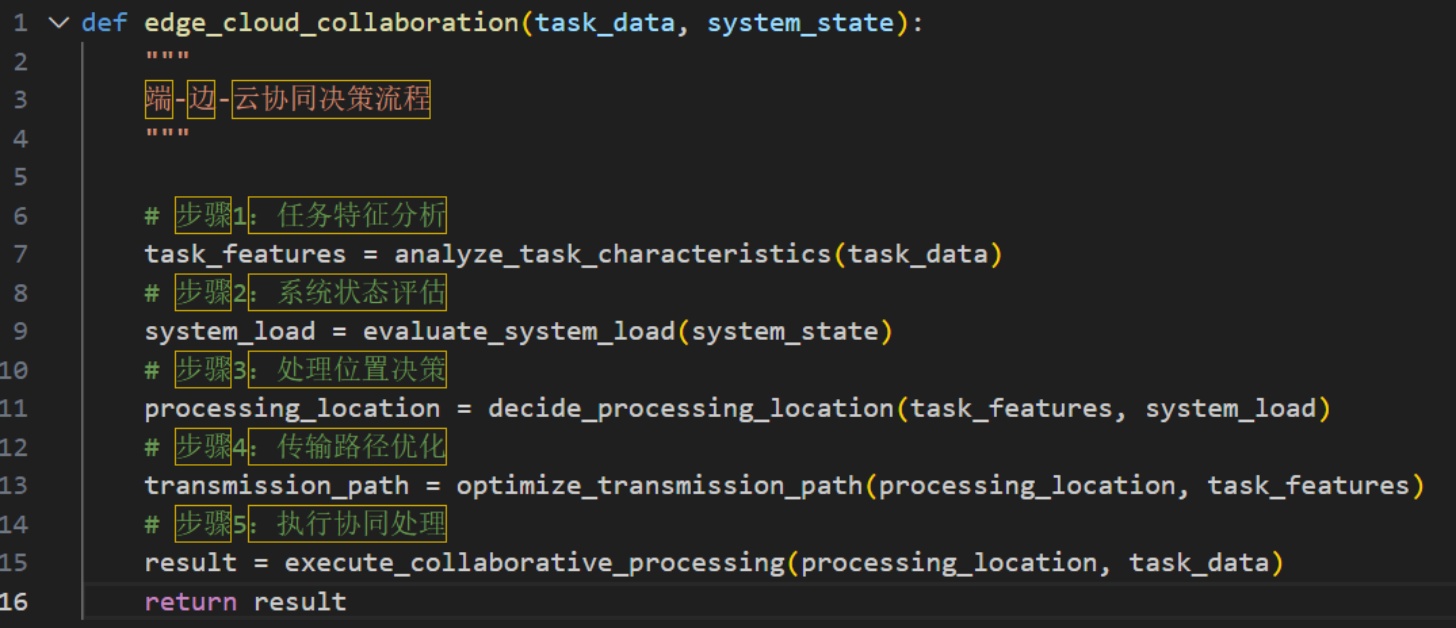
Task: Click the evaluate_system_load function call
Action: [518, 332]
